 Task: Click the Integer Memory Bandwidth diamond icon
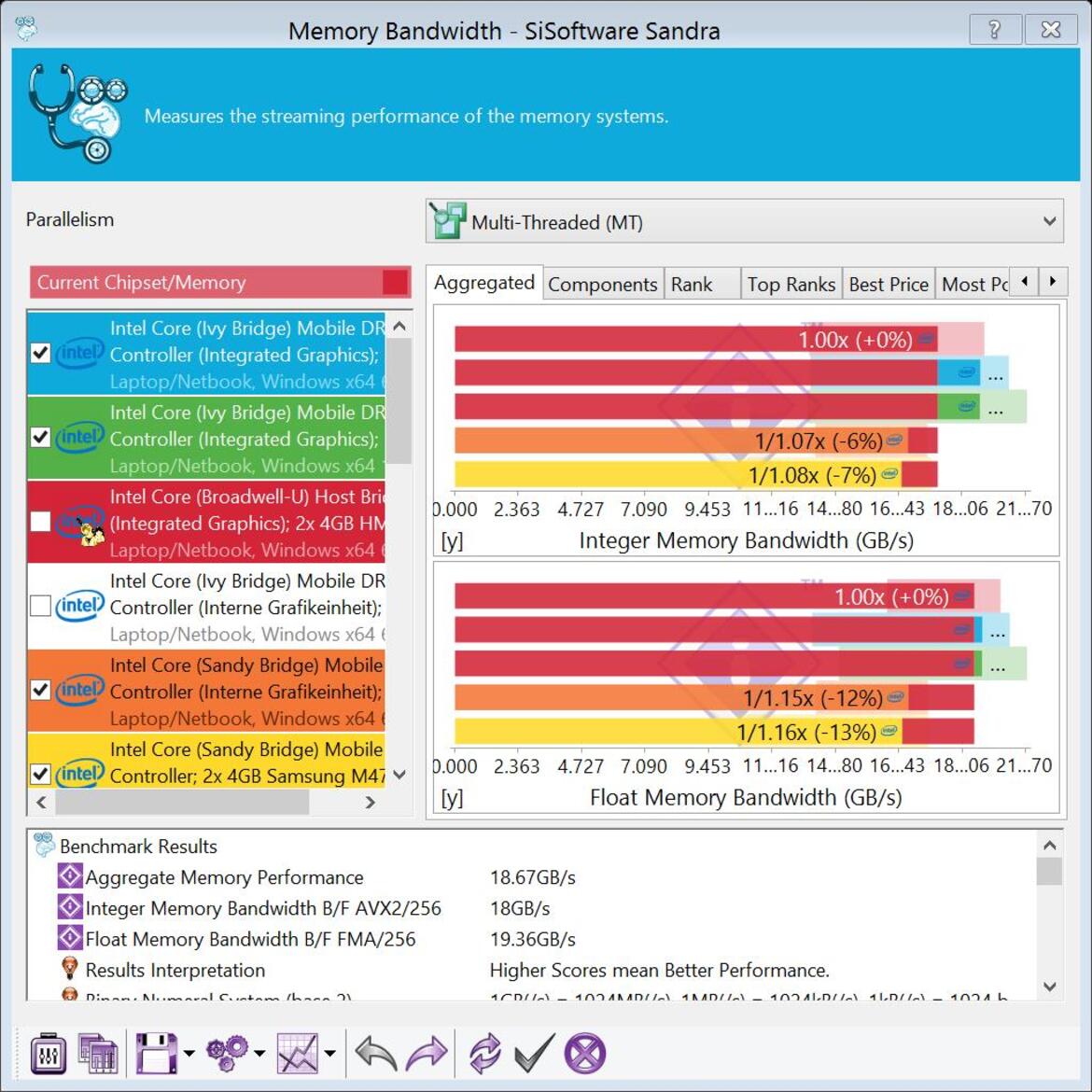(70, 906)
